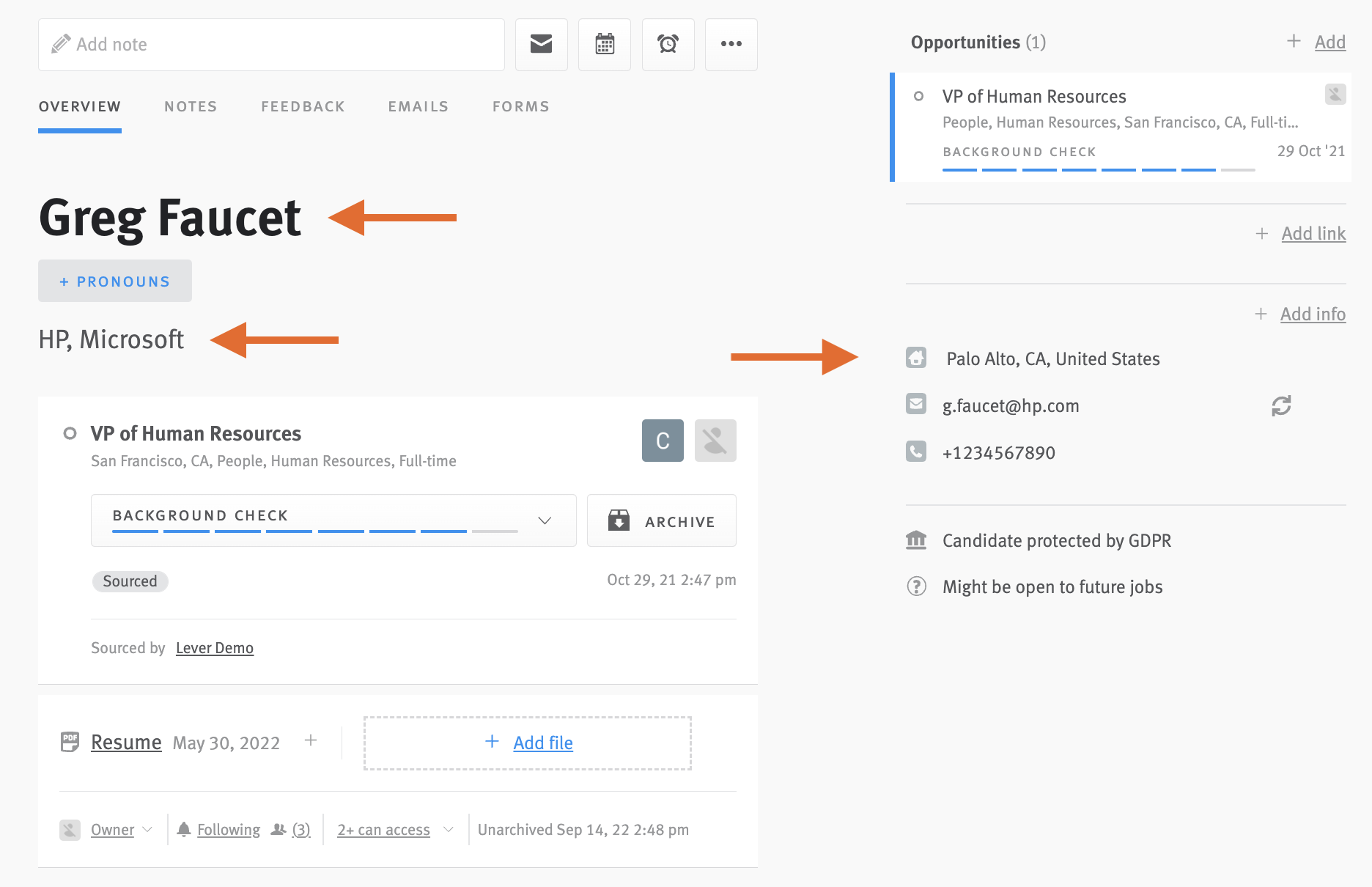Toggle the confidential candidate icon on the opportunity

coord(715,440)
